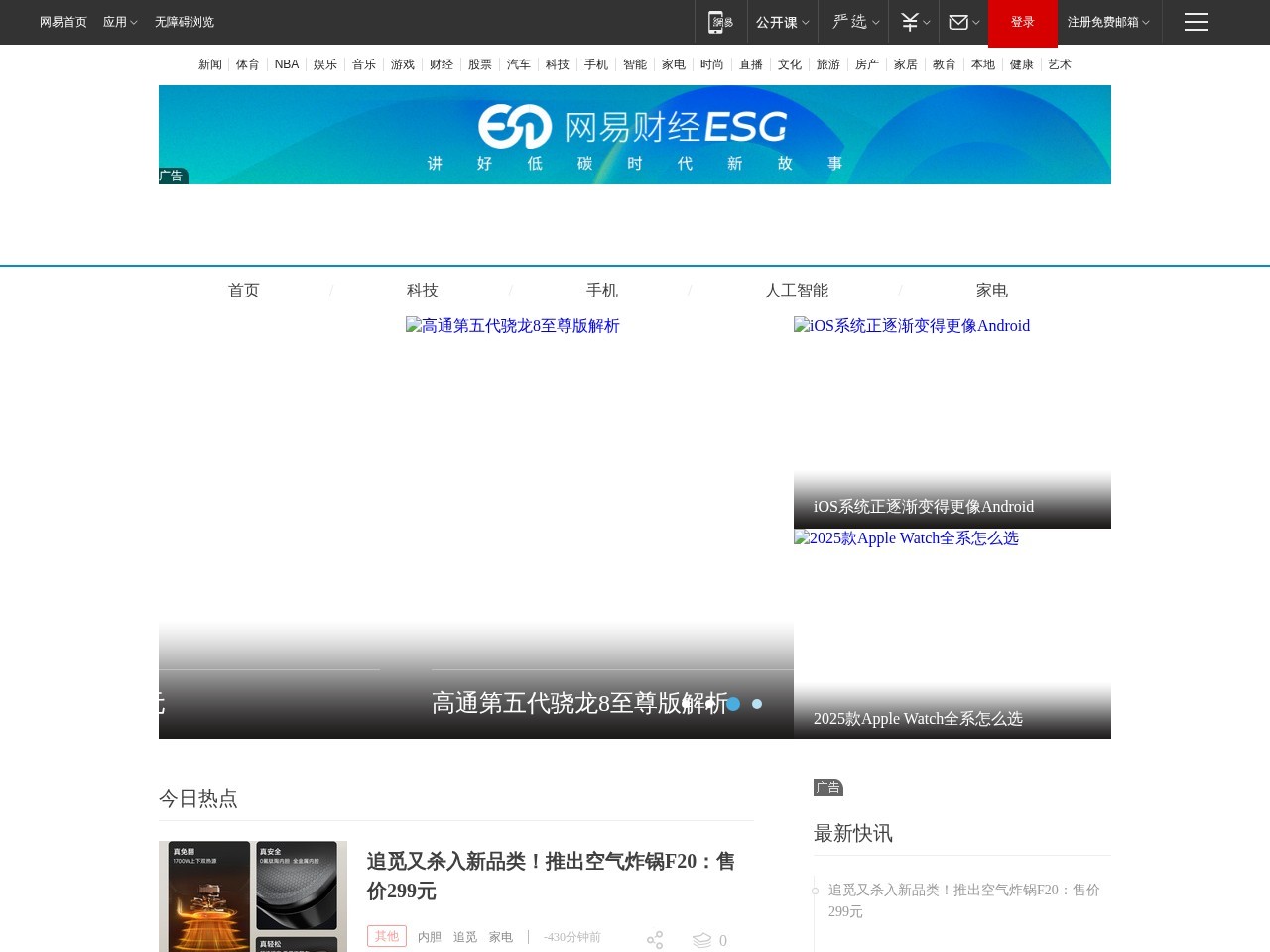Open the 家电 channel in the top channel list
Screen dimensions: 1270x952
[x=674, y=64]
